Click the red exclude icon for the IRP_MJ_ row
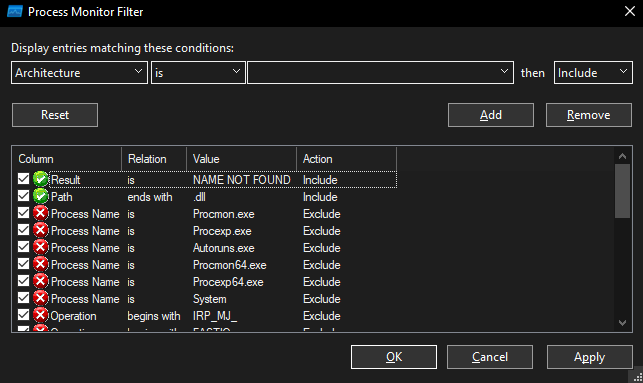The width and height of the screenshot is (643, 383). [x=41, y=315]
